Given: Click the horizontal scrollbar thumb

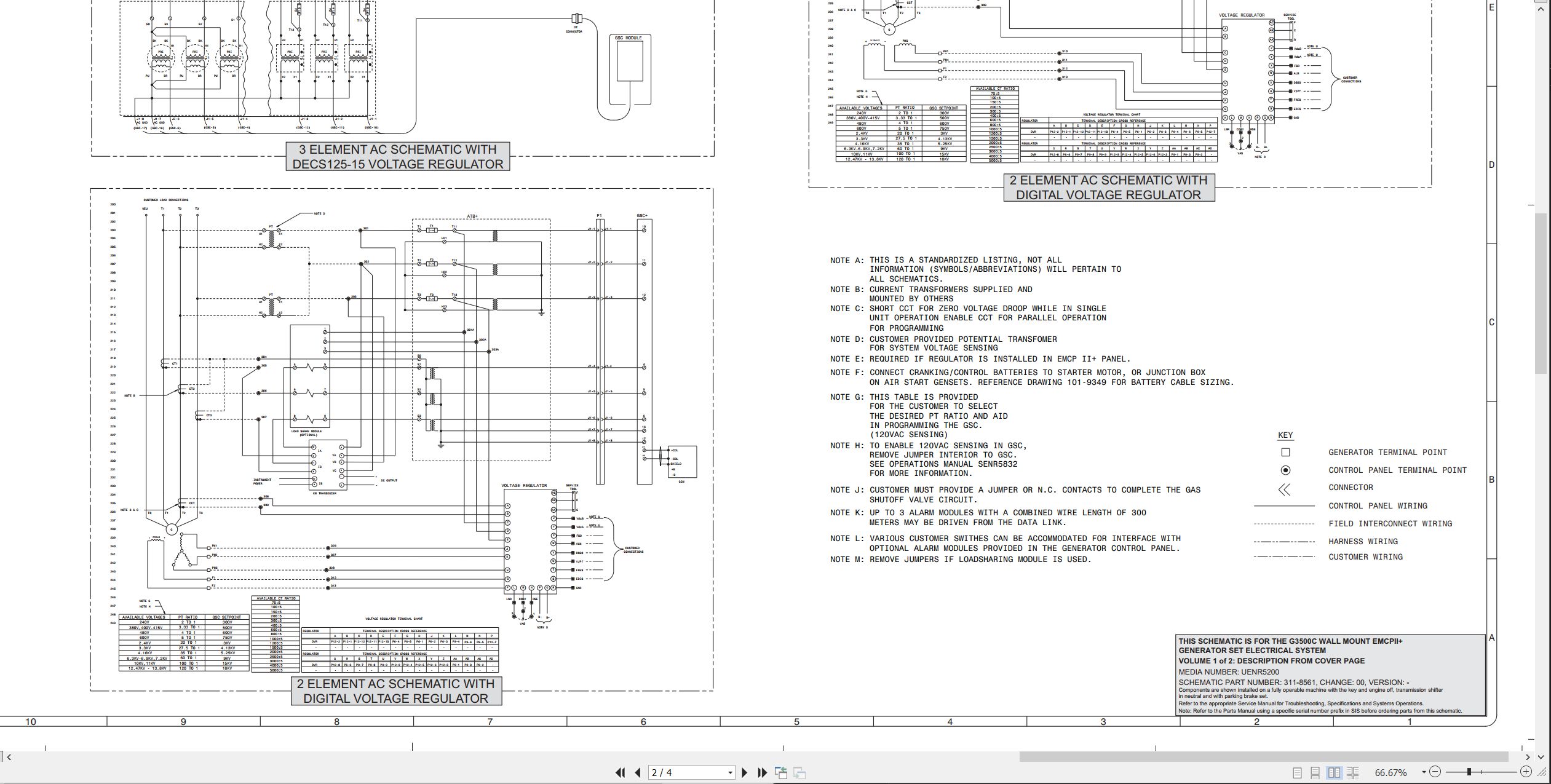Looking at the screenshot, I should tap(1264, 756).
